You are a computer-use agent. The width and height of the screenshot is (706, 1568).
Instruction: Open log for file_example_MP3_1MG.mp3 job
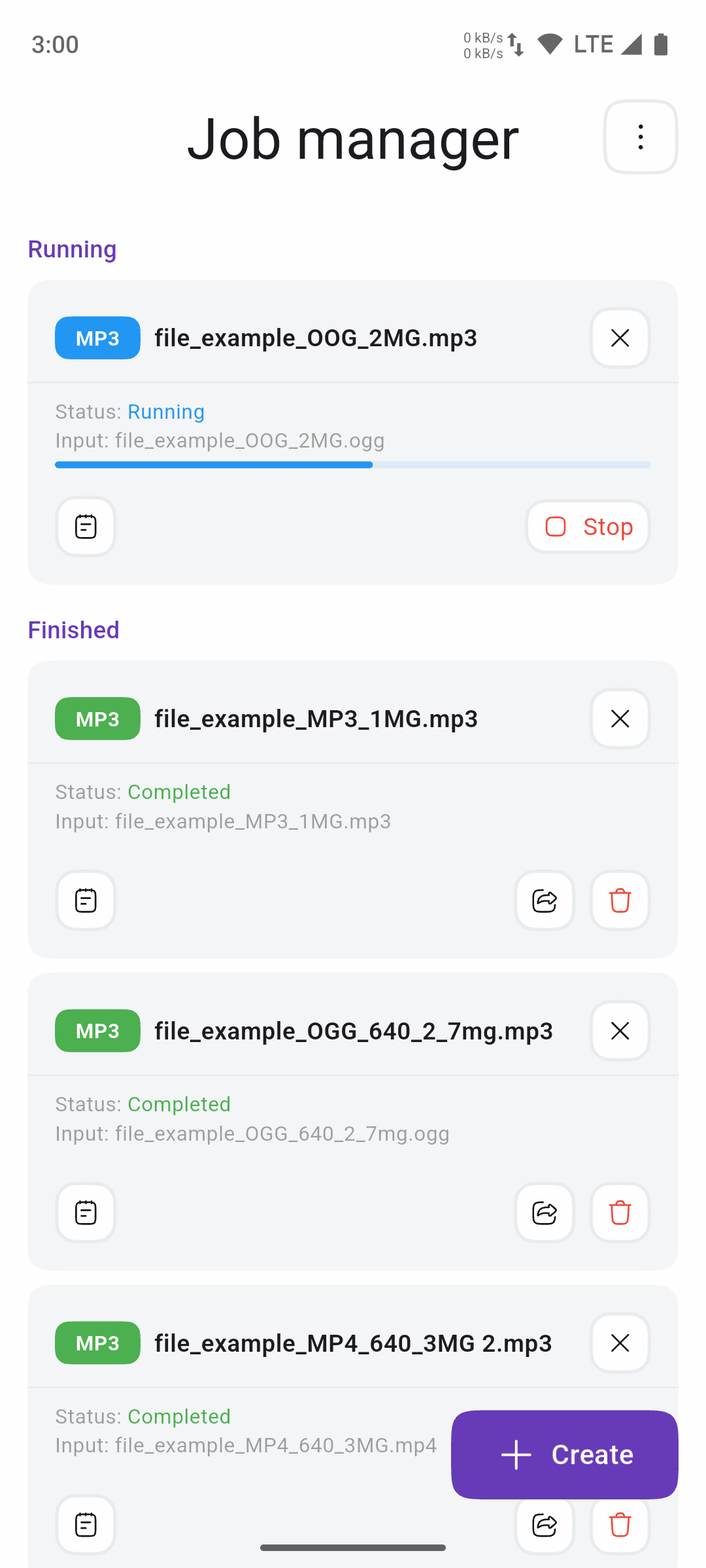pos(86,900)
